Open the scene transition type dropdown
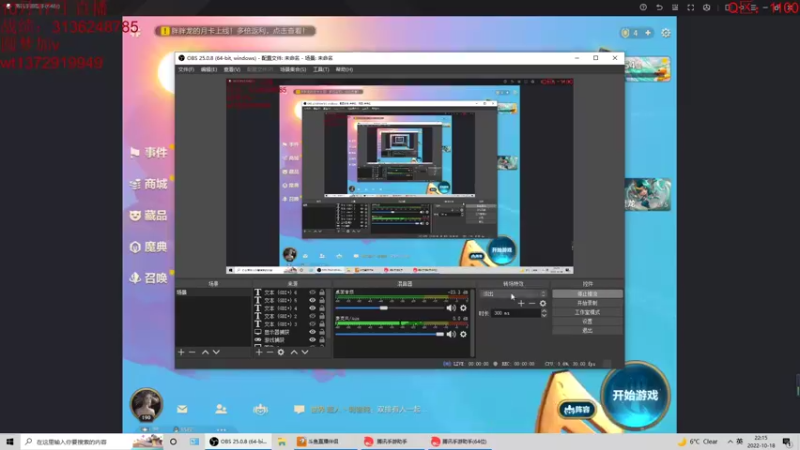Viewport: 800px width, 450px height. (x=513, y=294)
